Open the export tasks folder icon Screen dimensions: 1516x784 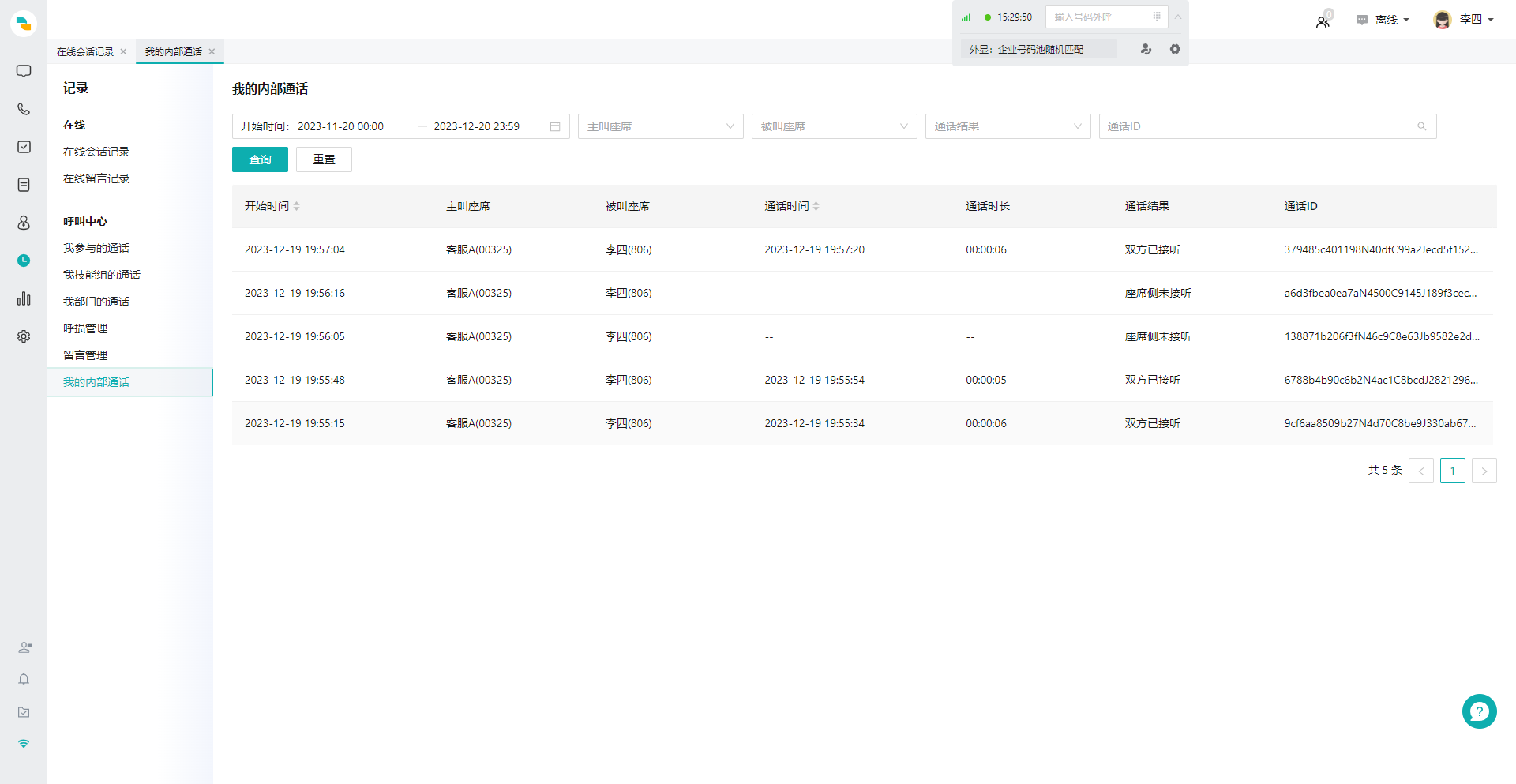24,712
